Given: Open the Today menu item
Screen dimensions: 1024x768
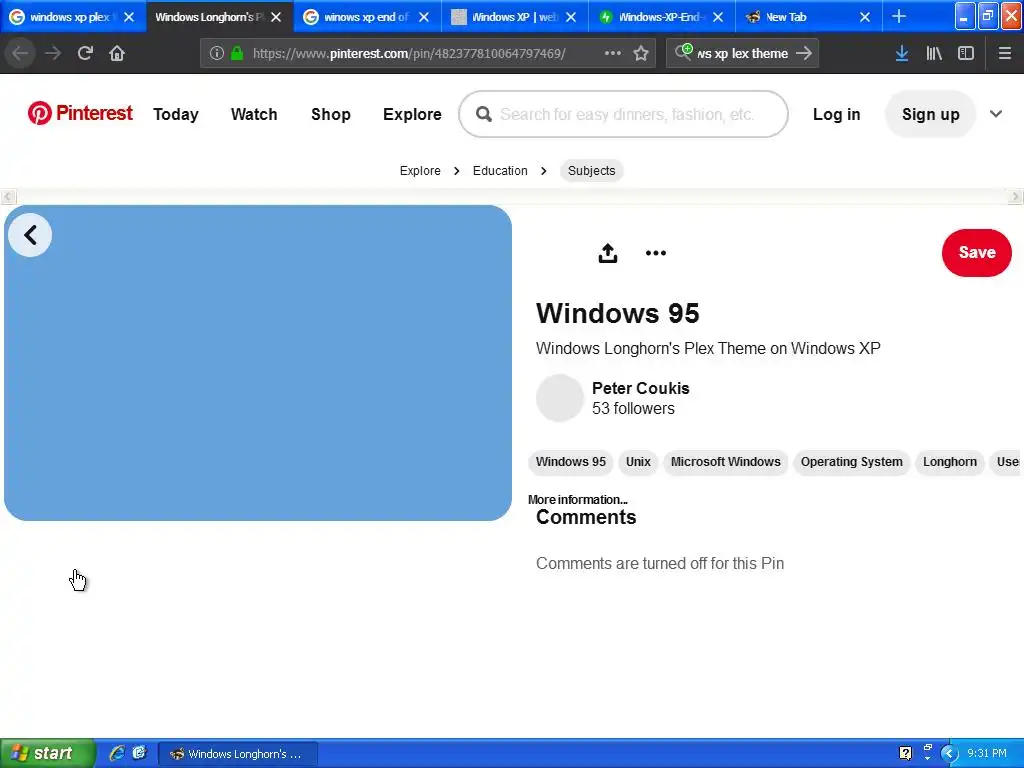Looking at the screenshot, I should tap(176, 114).
